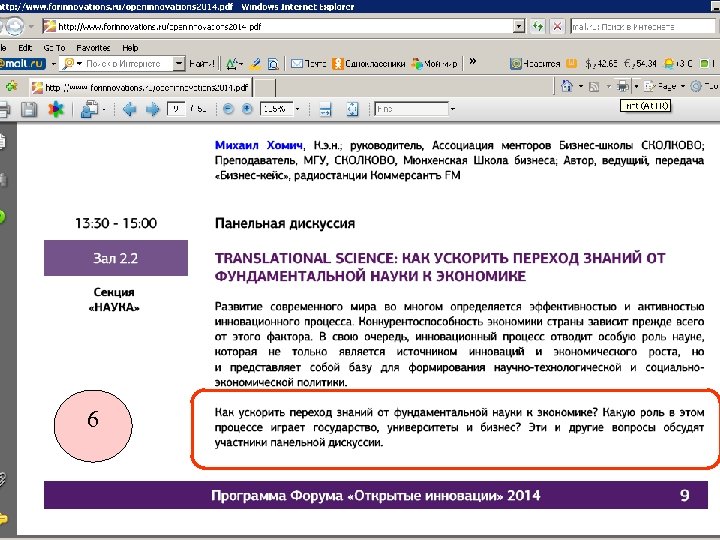Go to previous PDF page arrow

coord(129,109)
